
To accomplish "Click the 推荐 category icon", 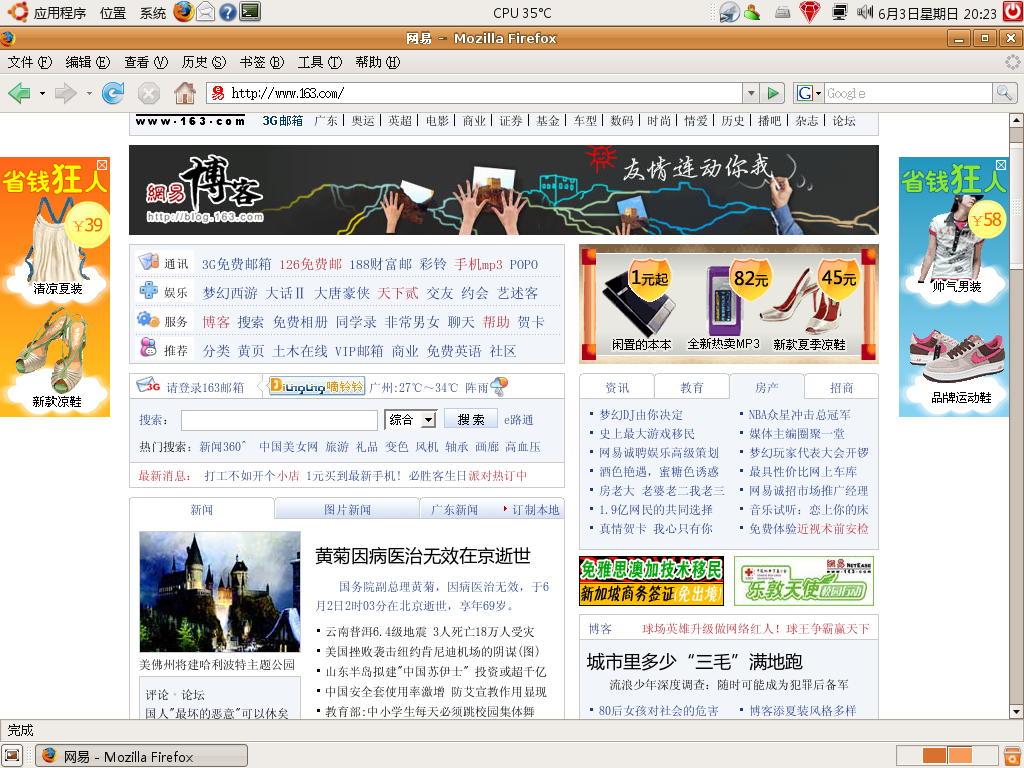I will point(149,347).
